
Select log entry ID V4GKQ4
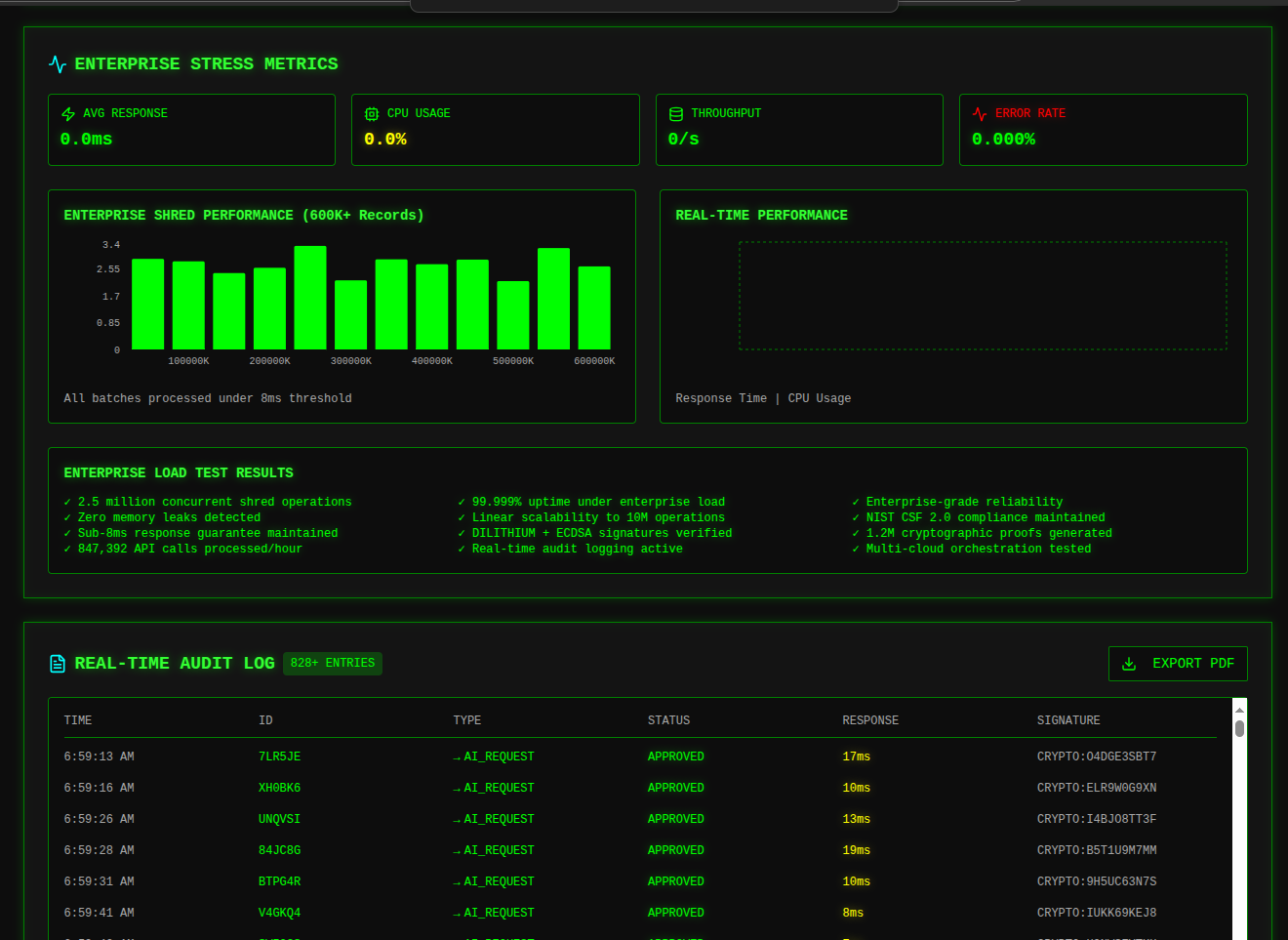click(x=280, y=913)
